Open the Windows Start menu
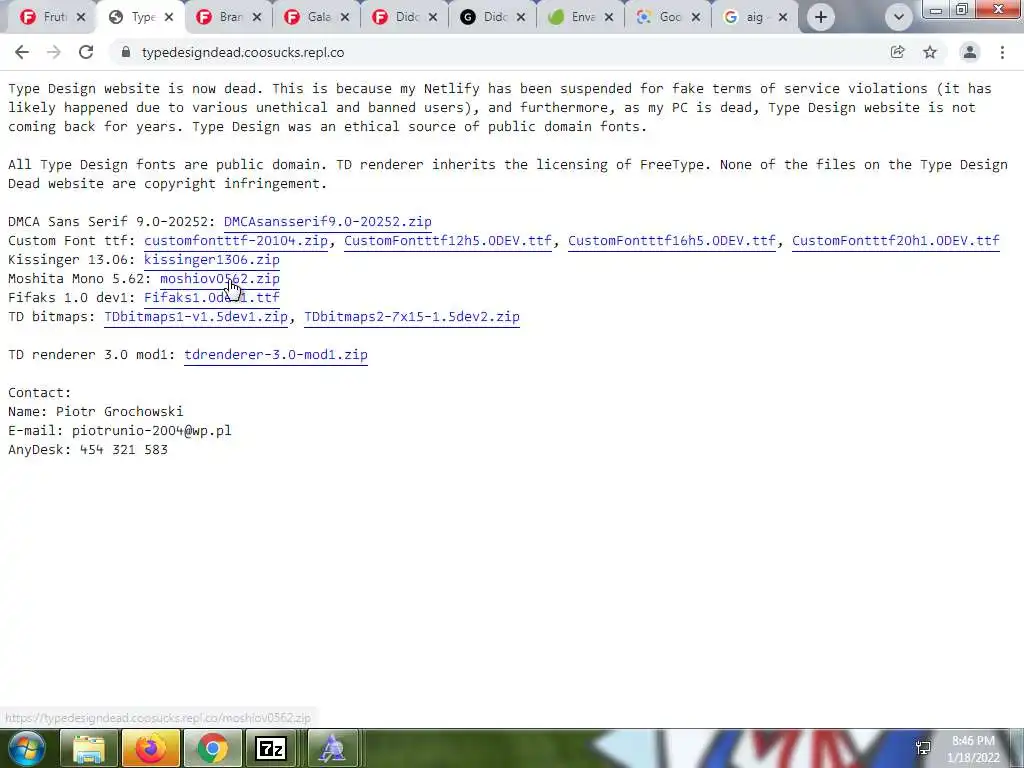 [x=27, y=748]
